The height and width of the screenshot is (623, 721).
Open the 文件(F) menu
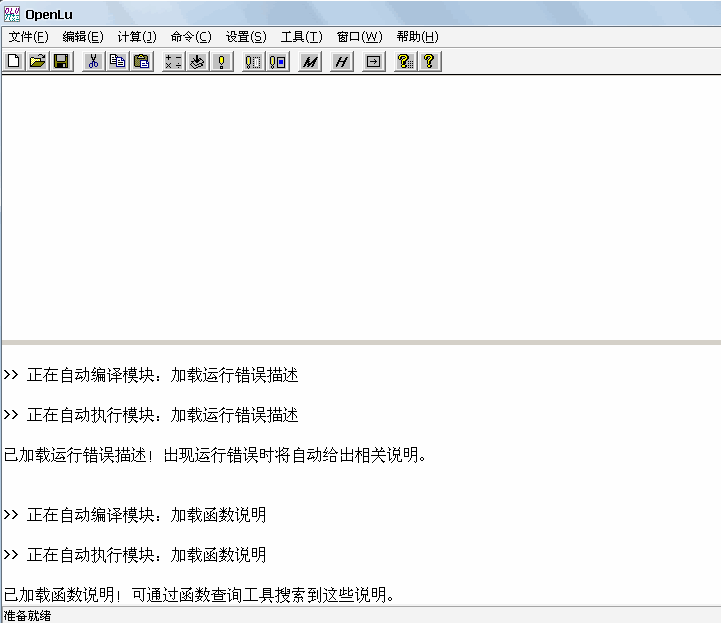(x=28, y=37)
